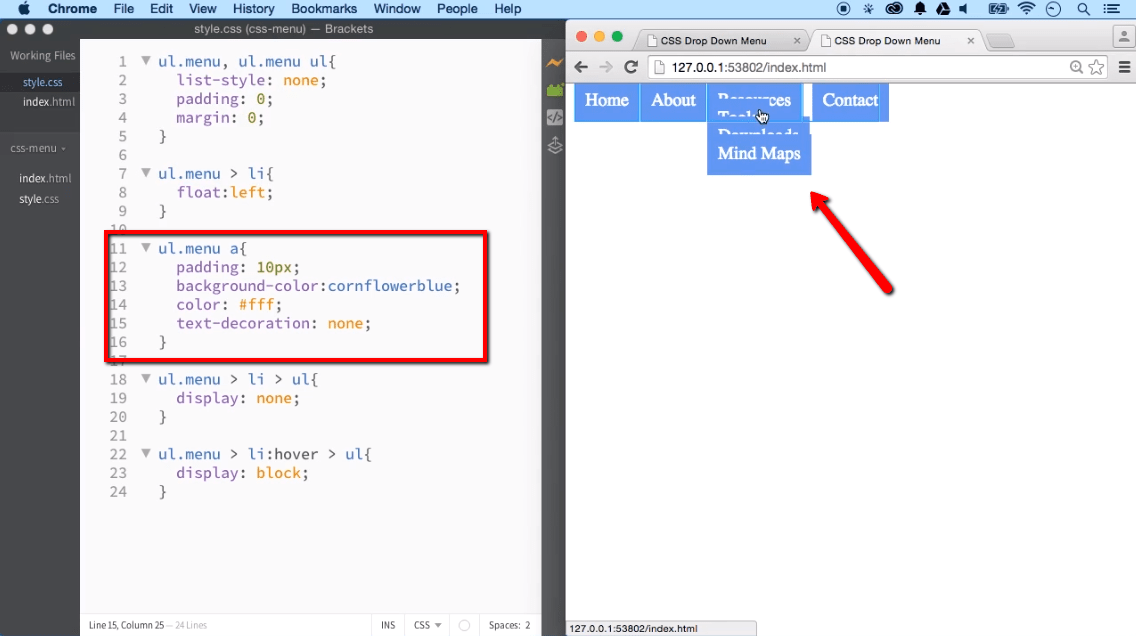
Task: Launch Live Preview in Brackets
Action: 555,62
